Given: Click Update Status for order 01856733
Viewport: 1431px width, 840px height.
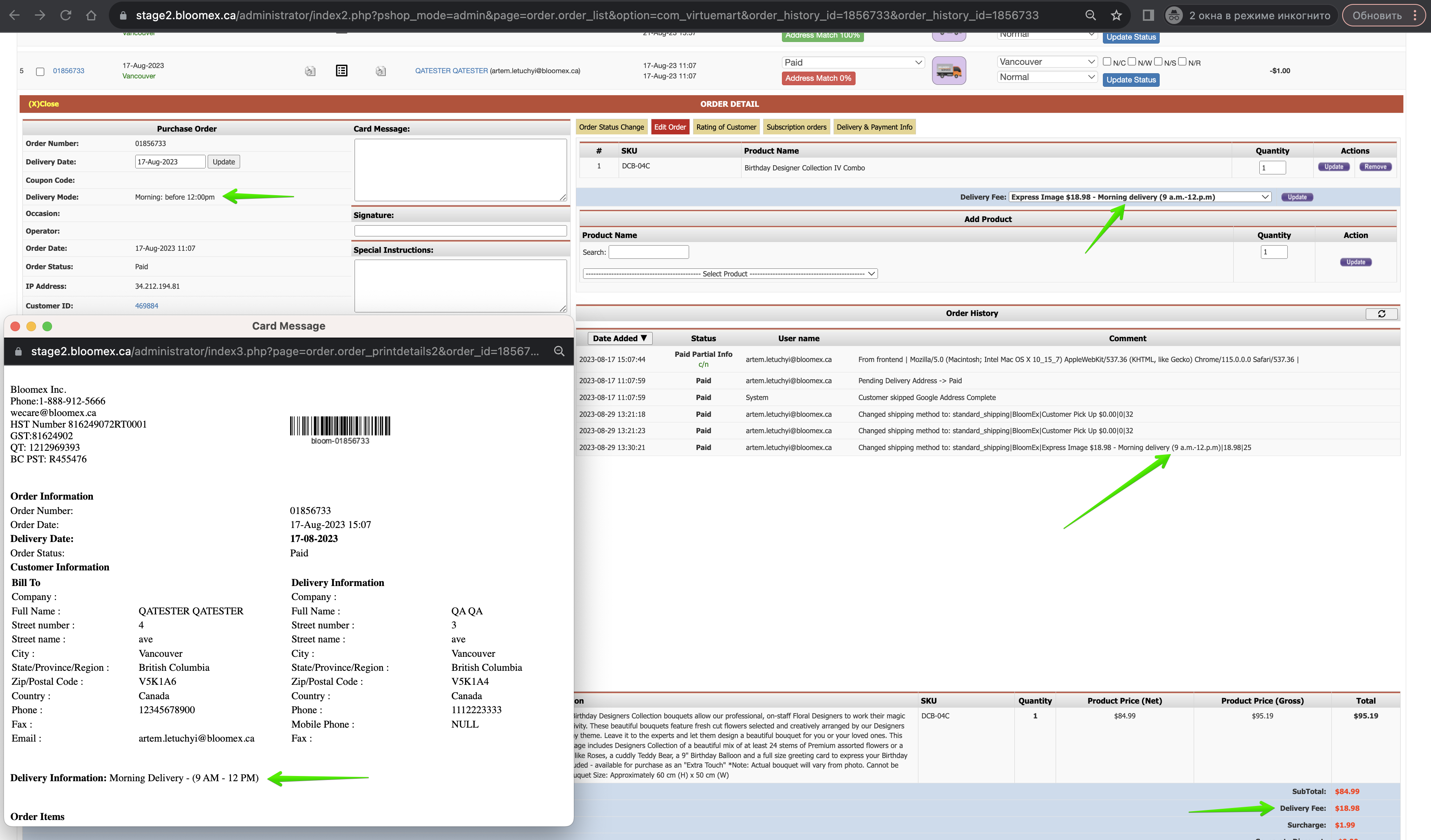Looking at the screenshot, I should 1130,80.
